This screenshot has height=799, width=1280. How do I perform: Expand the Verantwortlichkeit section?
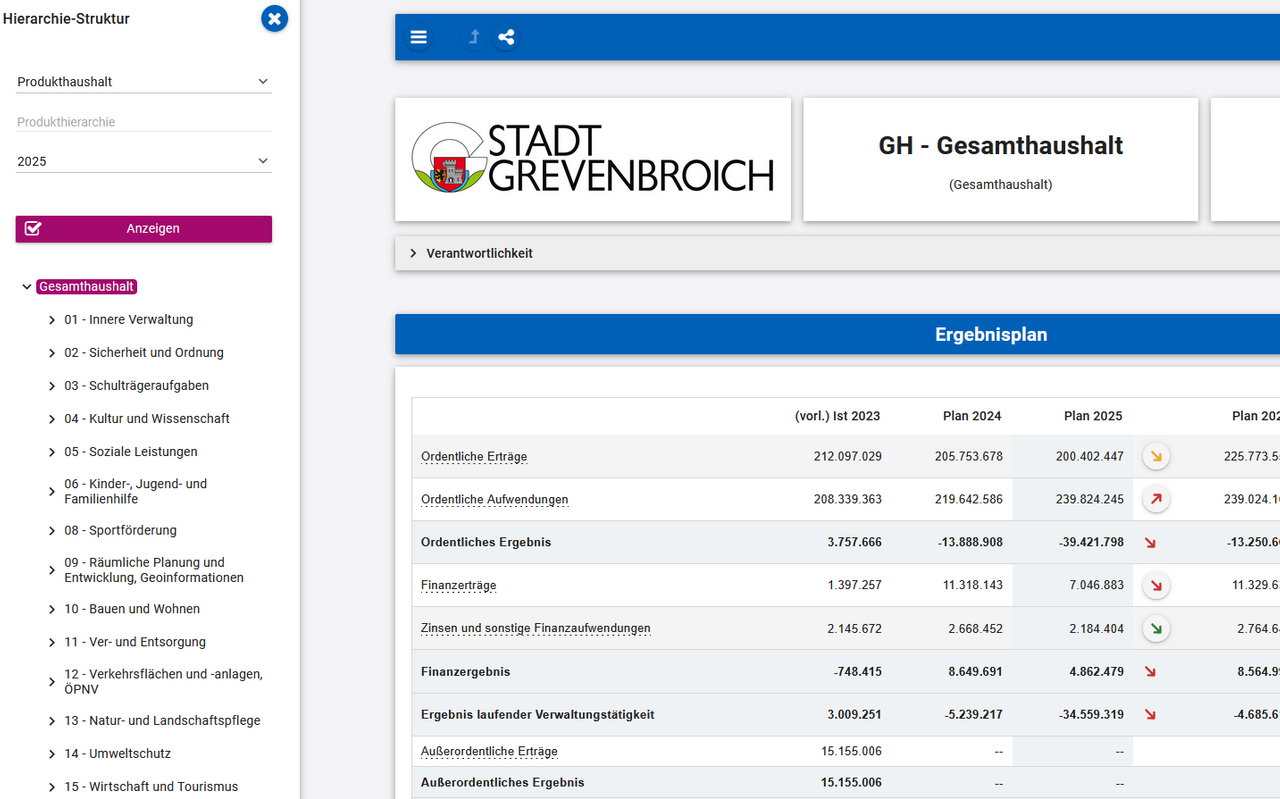413,253
